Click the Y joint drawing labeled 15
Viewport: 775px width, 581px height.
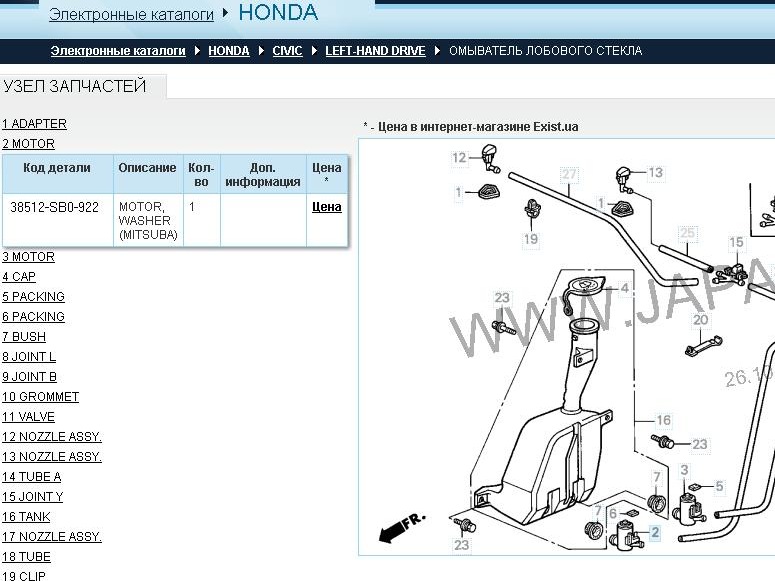(x=731, y=273)
